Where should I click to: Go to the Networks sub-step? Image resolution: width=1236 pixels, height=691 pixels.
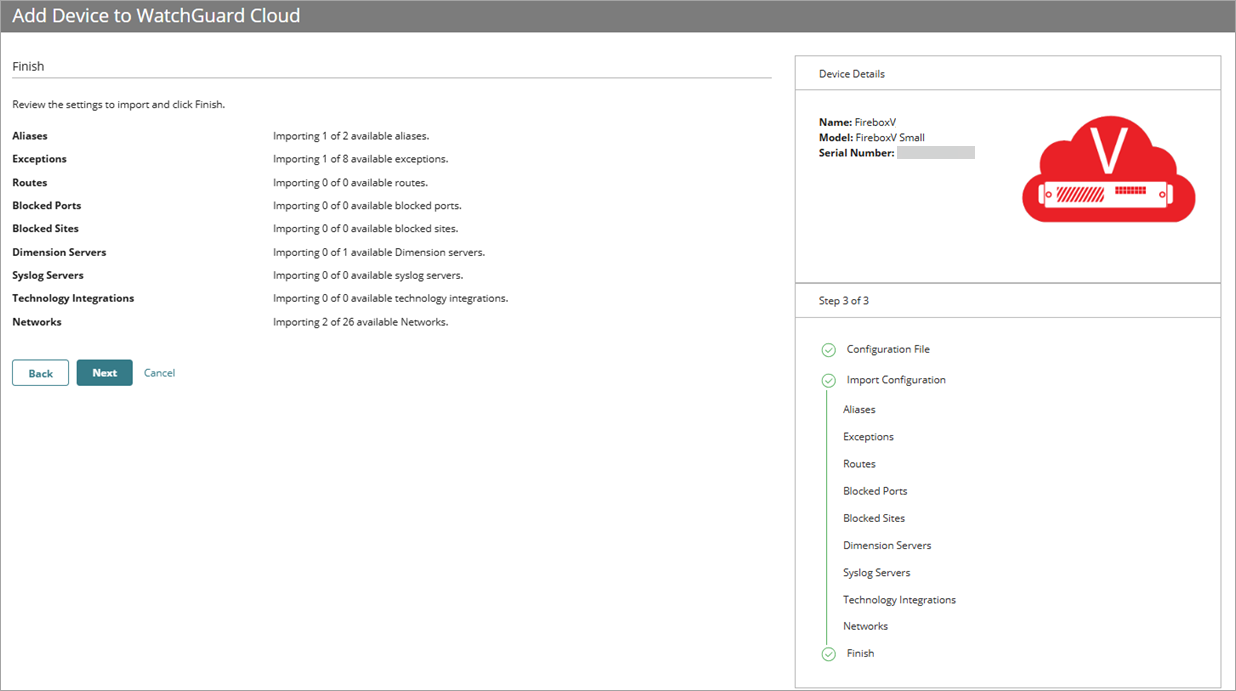pyautogui.click(x=865, y=626)
